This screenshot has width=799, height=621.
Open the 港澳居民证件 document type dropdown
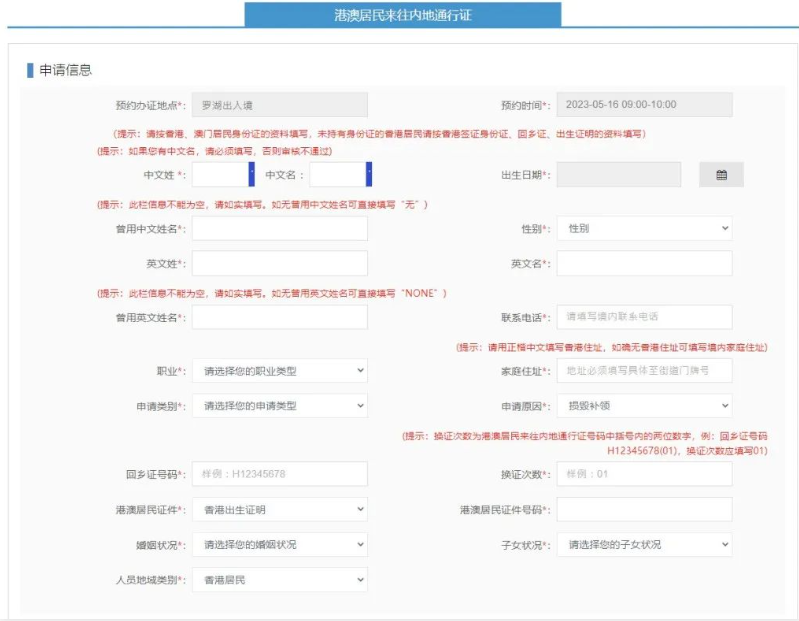click(279, 510)
